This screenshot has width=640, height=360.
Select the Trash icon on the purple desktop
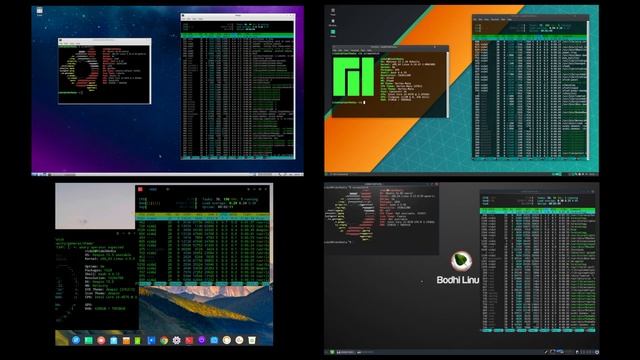[x=40, y=11]
